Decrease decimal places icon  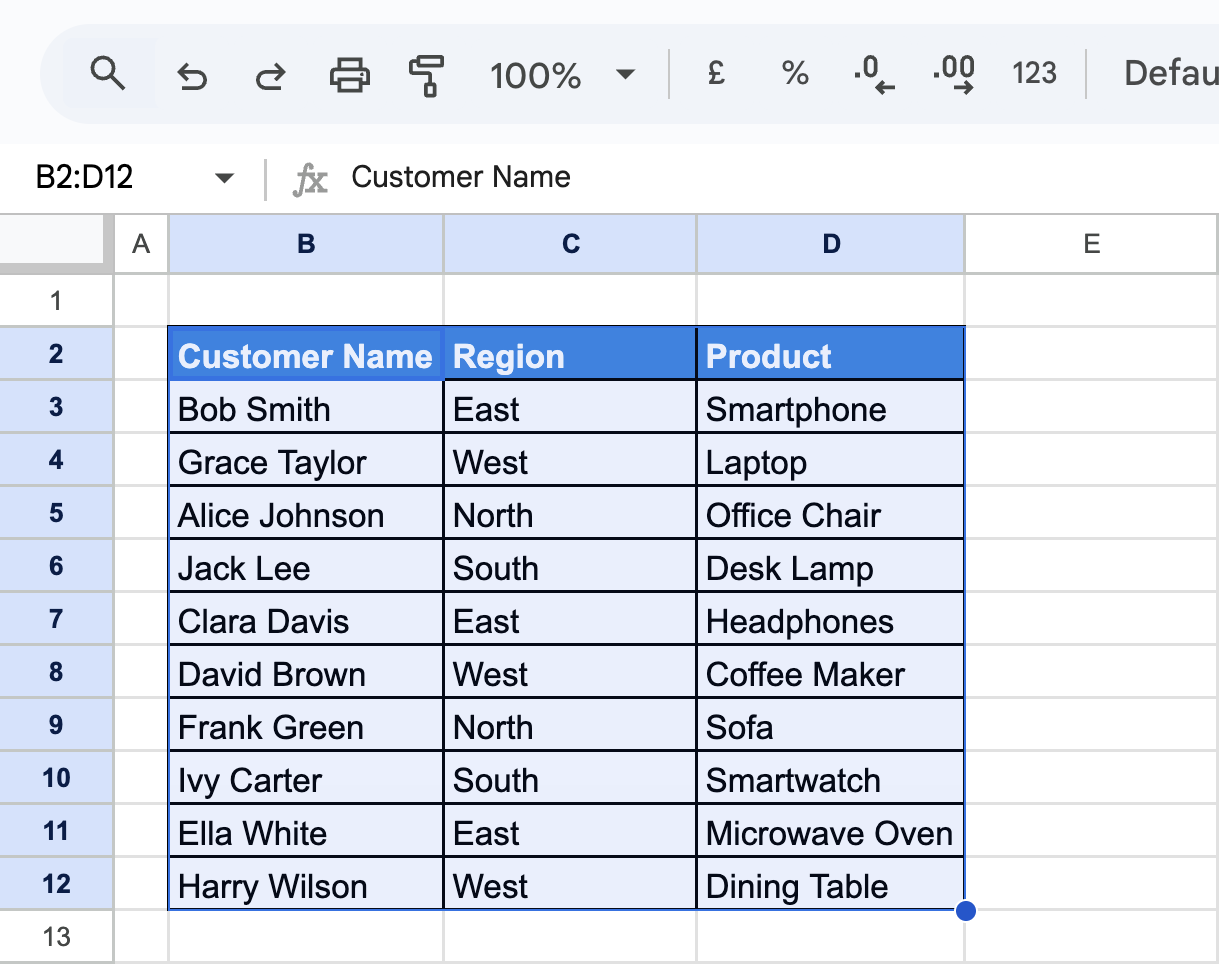[x=873, y=74]
